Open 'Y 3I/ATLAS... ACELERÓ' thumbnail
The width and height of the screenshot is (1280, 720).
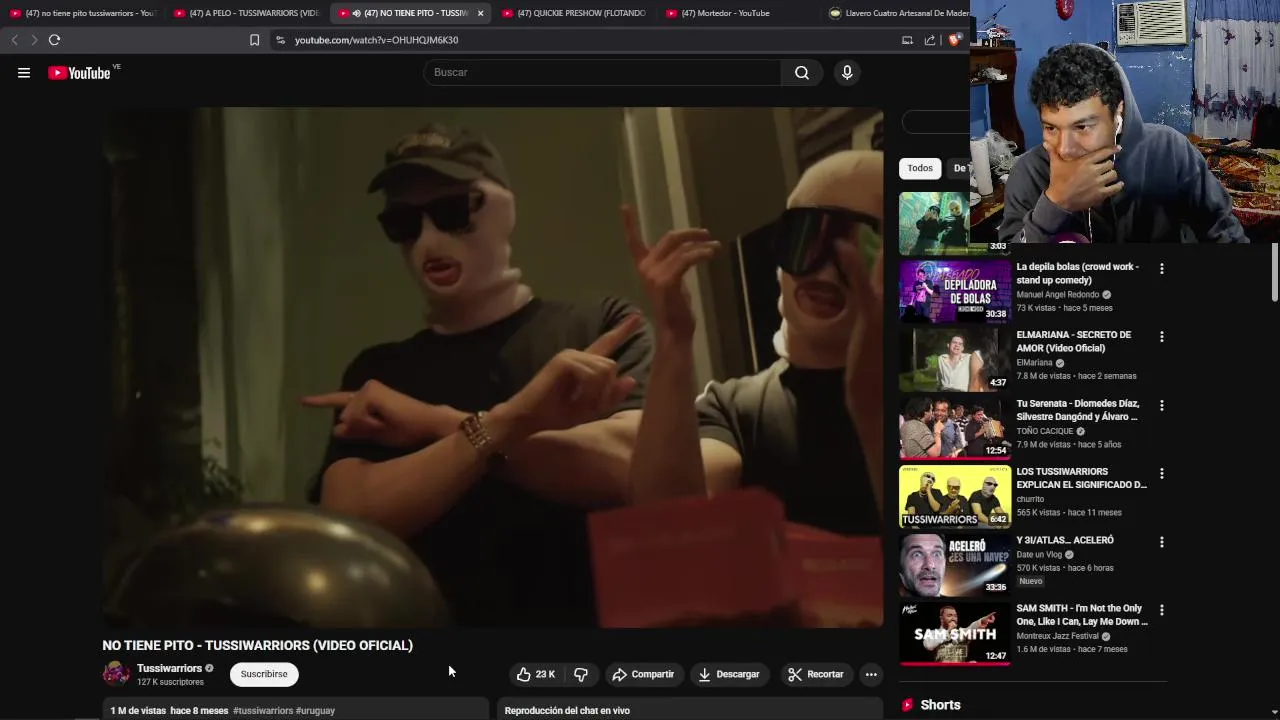coord(955,564)
